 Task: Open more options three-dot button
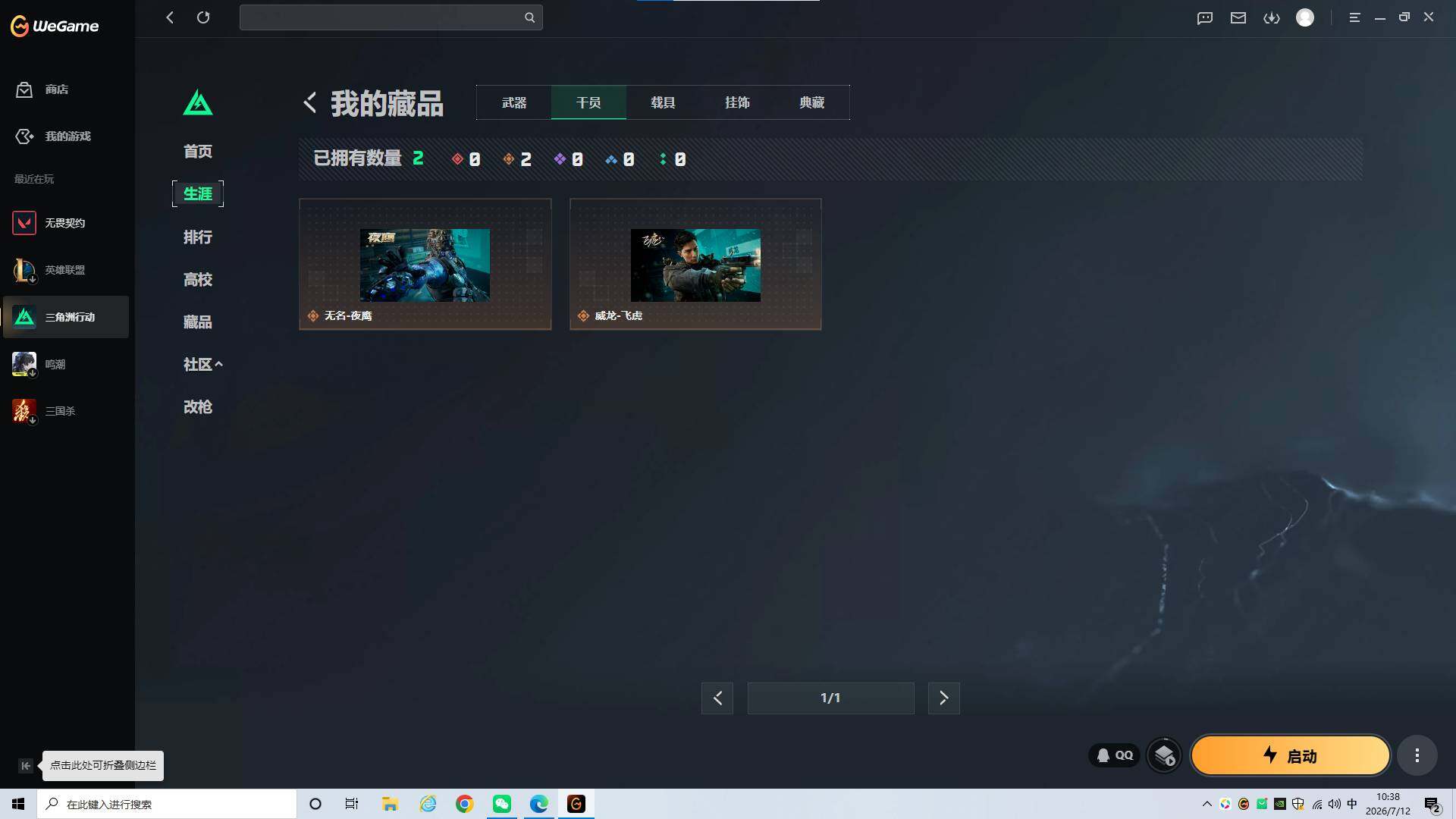(1417, 755)
